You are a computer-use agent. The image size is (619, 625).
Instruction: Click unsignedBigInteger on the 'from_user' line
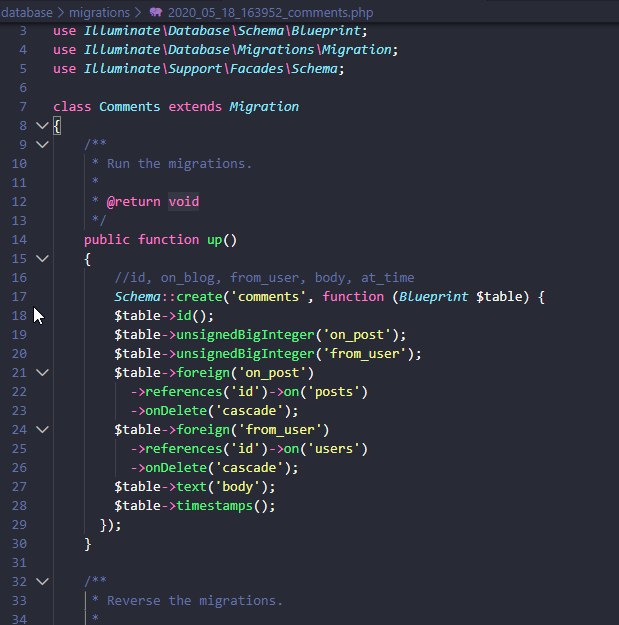(x=245, y=354)
